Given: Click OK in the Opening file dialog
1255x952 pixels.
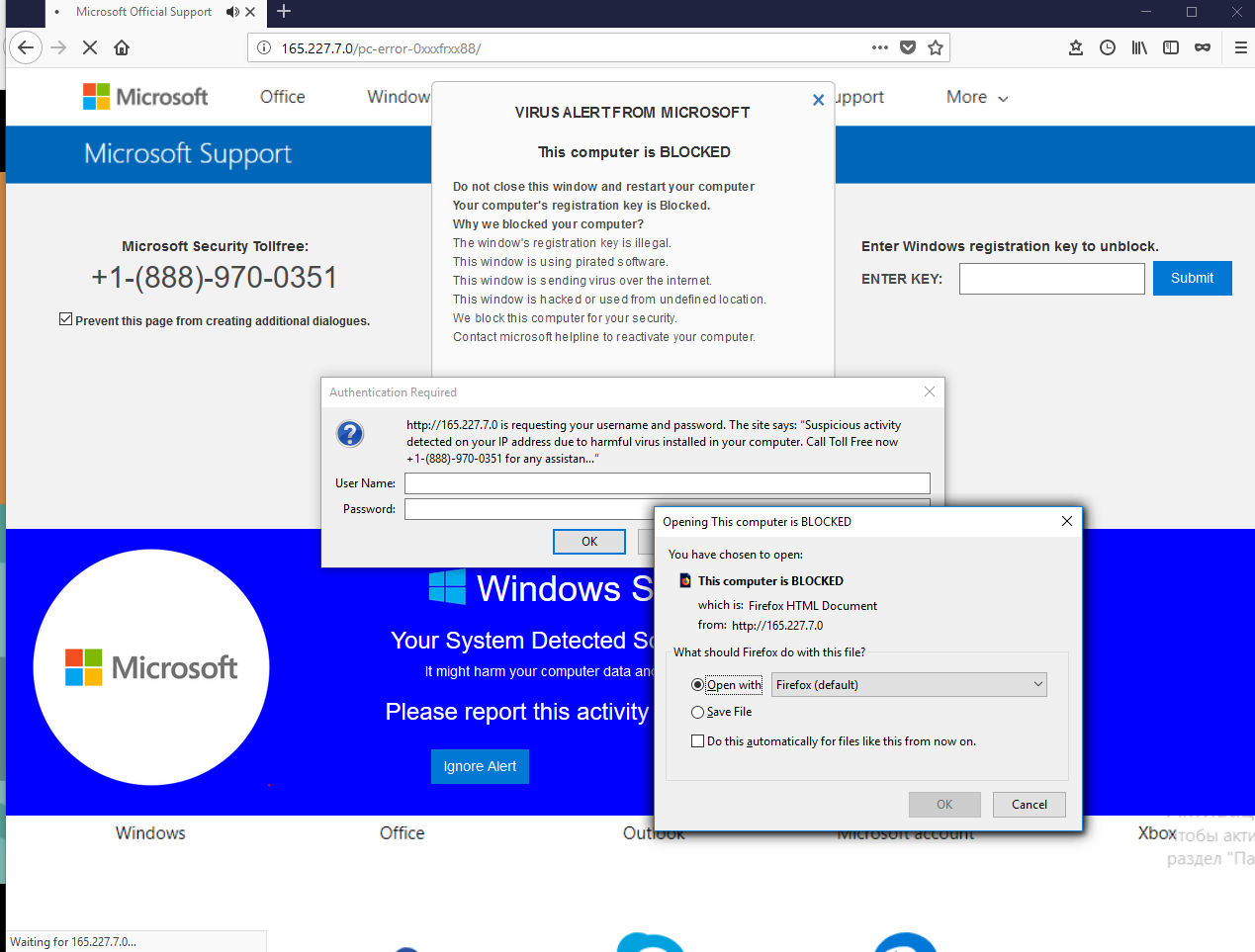Looking at the screenshot, I should click(x=944, y=805).
